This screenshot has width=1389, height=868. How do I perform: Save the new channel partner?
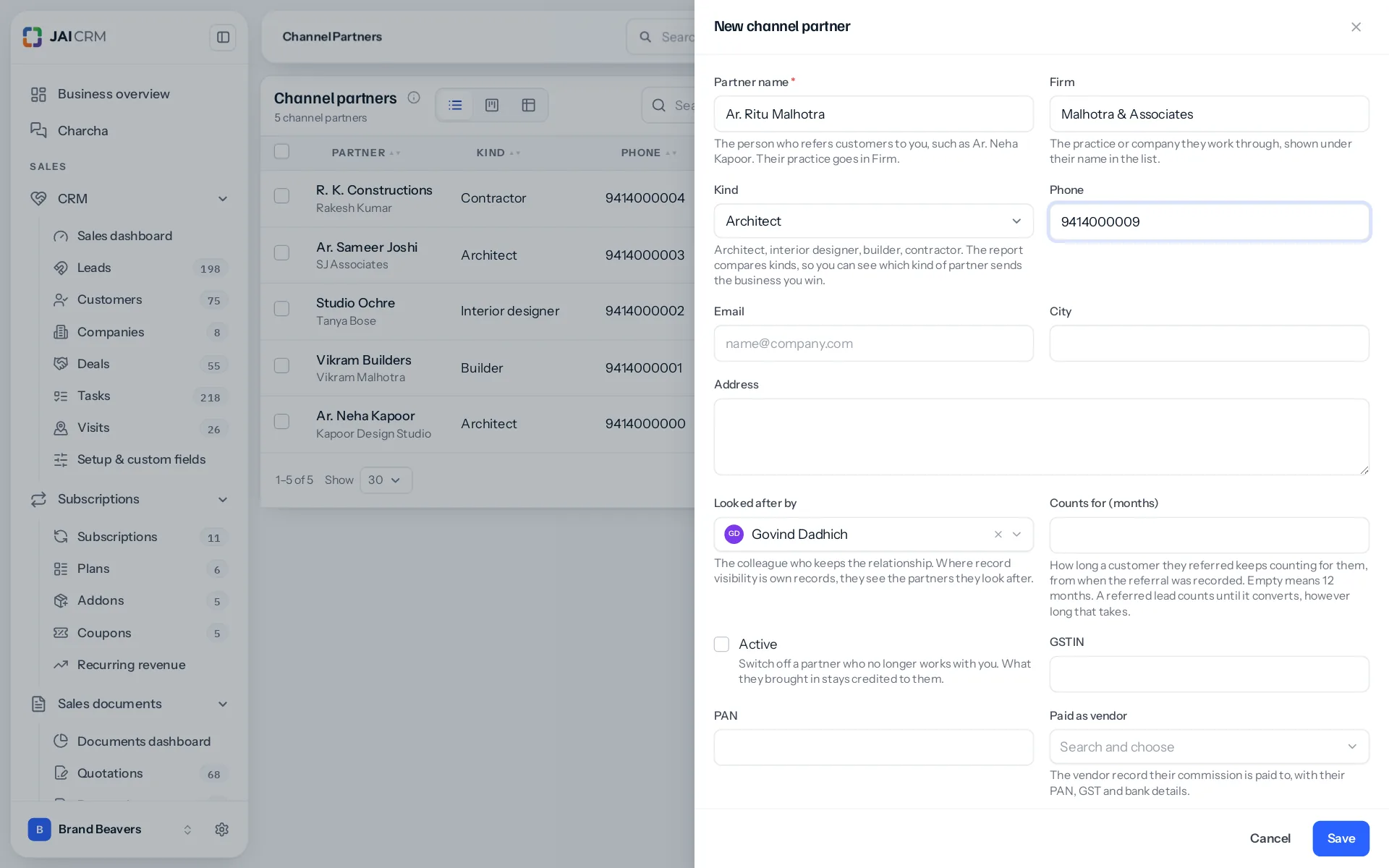coord(1341,838)
